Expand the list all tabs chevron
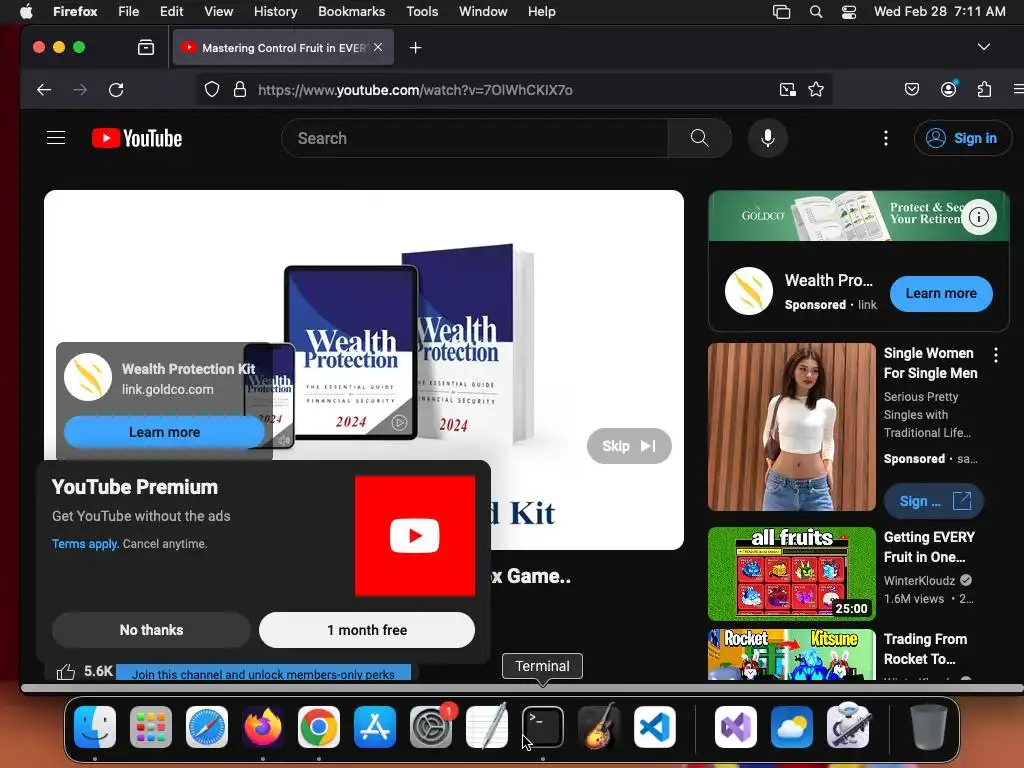 984,47
